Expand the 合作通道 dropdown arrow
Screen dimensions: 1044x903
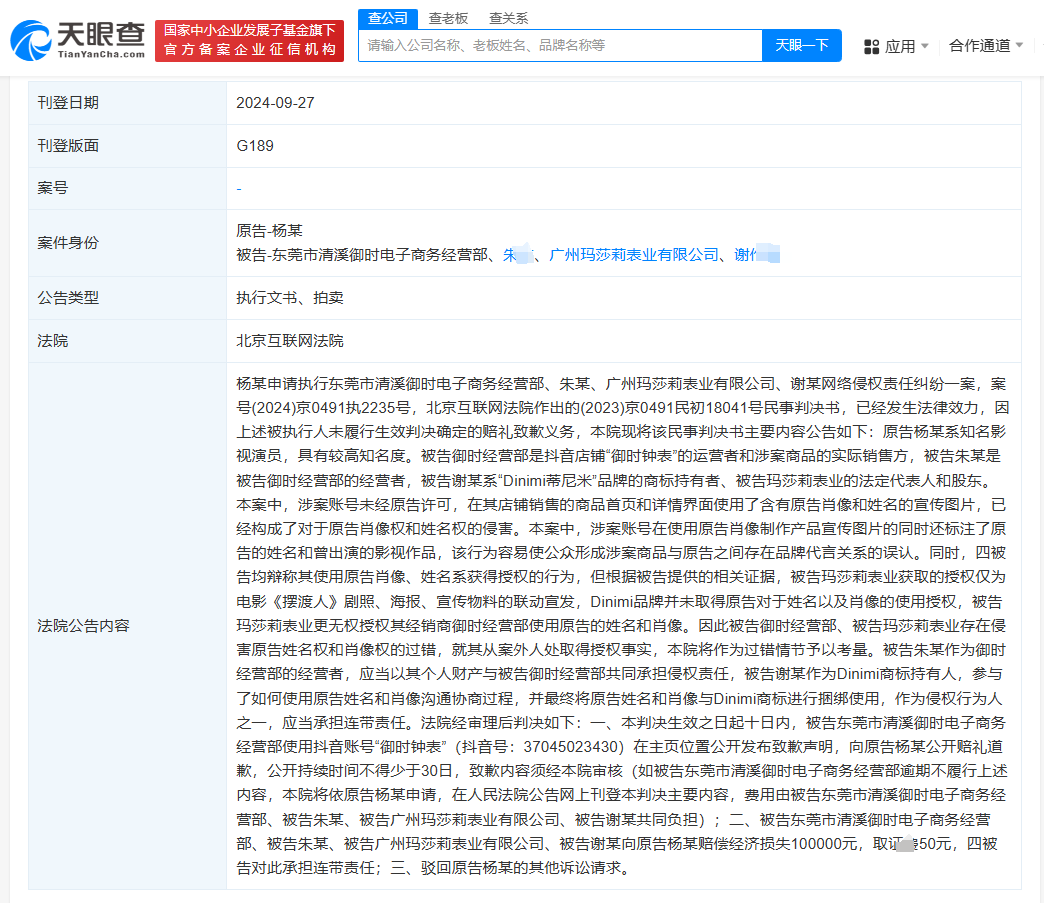1019,45
